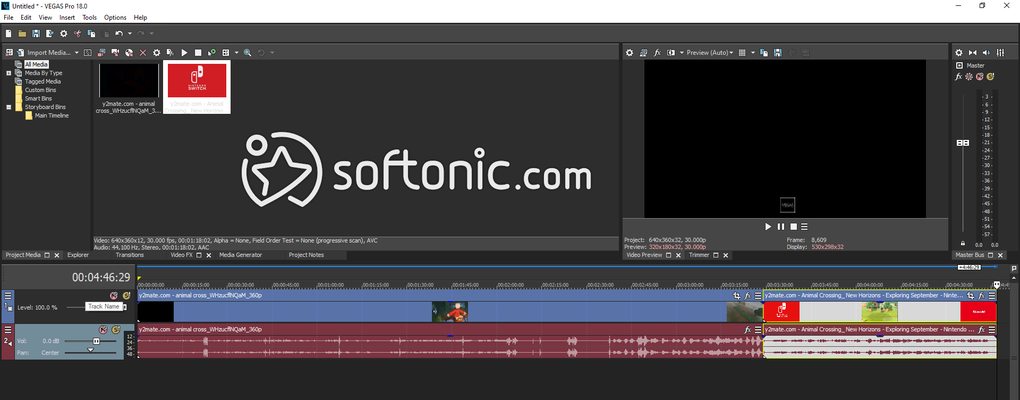Create a new project with the New icon
Image resolution: width=1020 pixels, height=400 pixels.
pos(8,33)
